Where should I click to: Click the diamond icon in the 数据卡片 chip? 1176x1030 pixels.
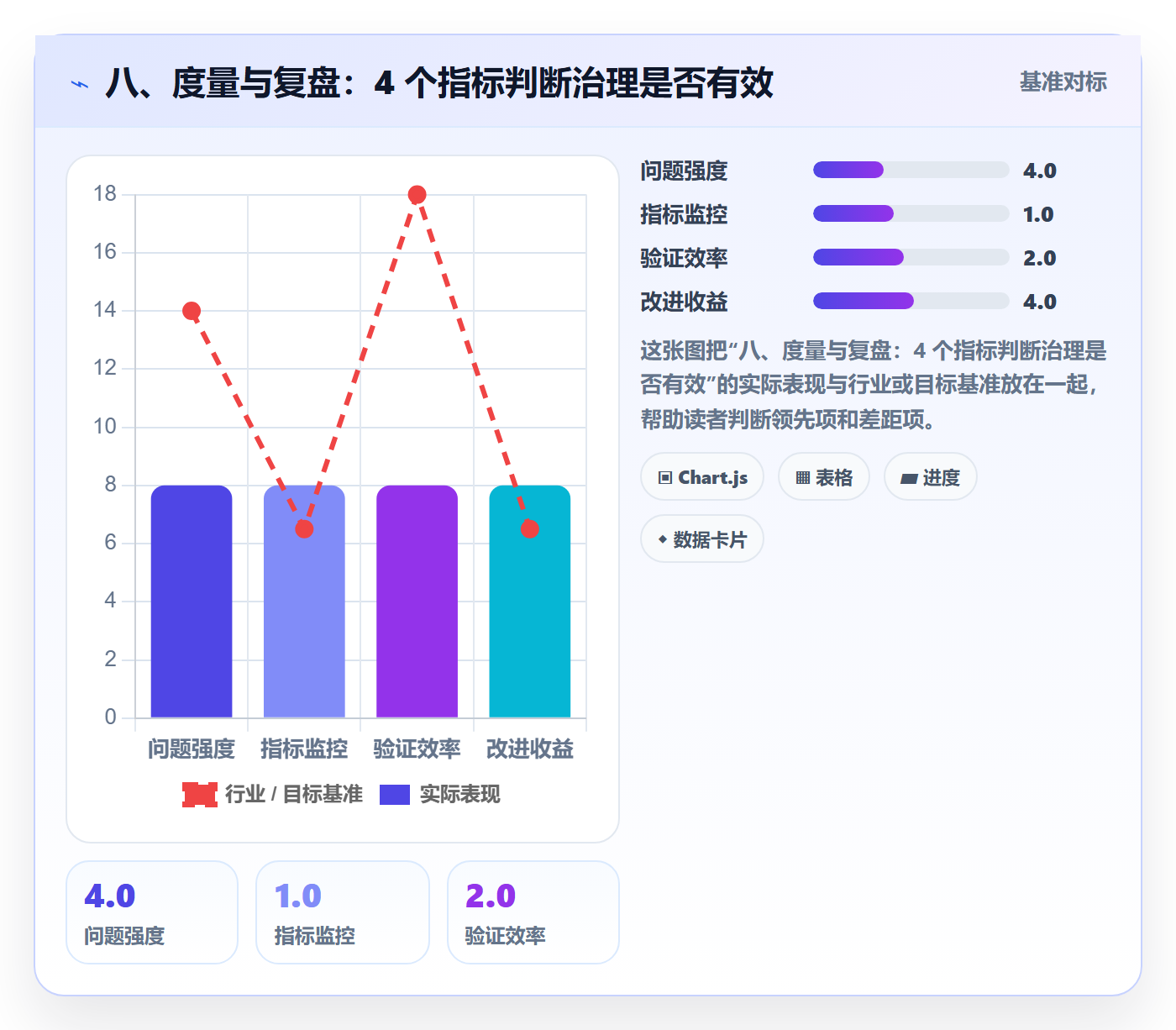pos(663,539)
